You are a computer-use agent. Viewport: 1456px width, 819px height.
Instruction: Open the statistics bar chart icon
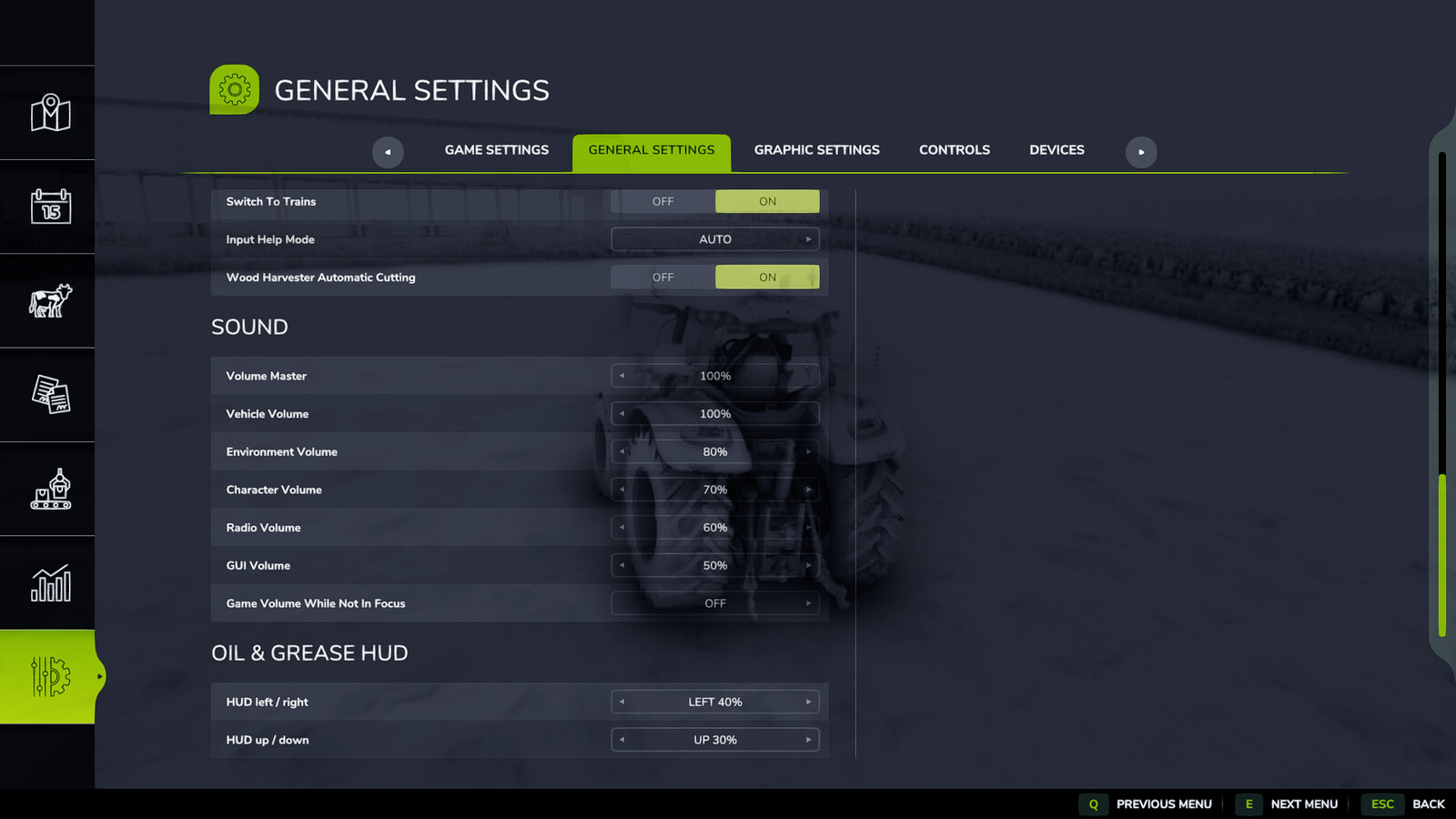point(50,583)
